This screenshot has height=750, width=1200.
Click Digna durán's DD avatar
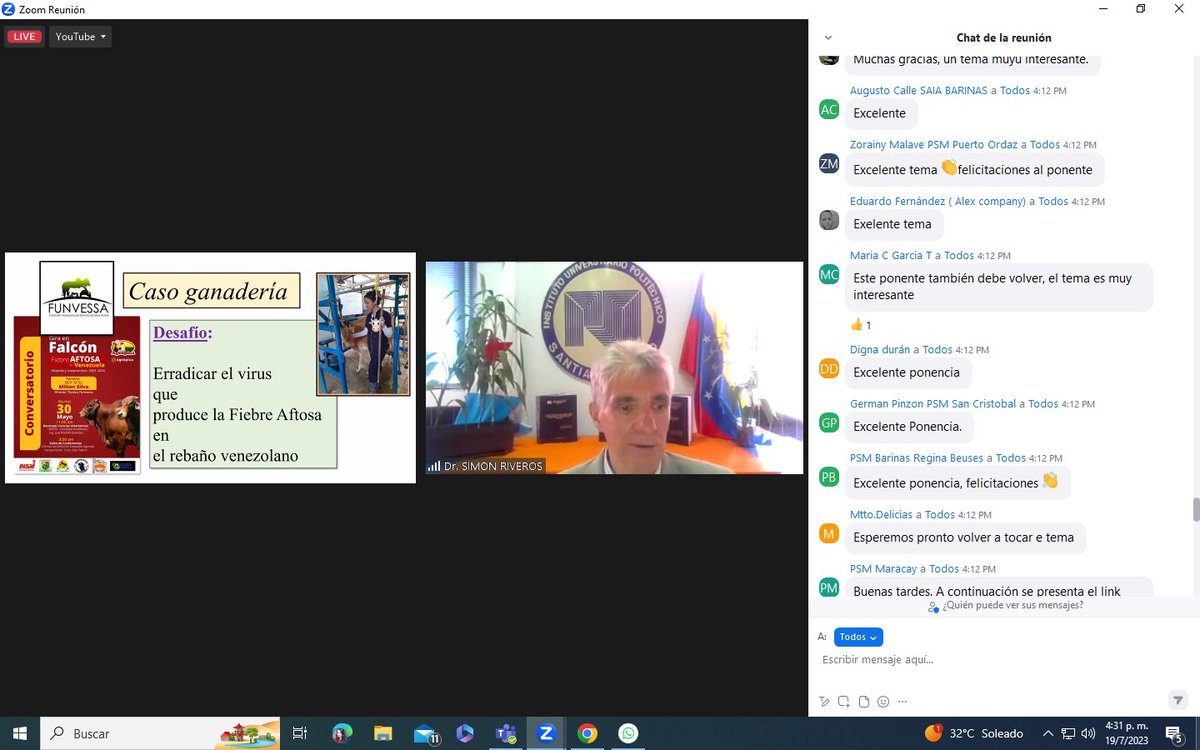pos(829,368)
